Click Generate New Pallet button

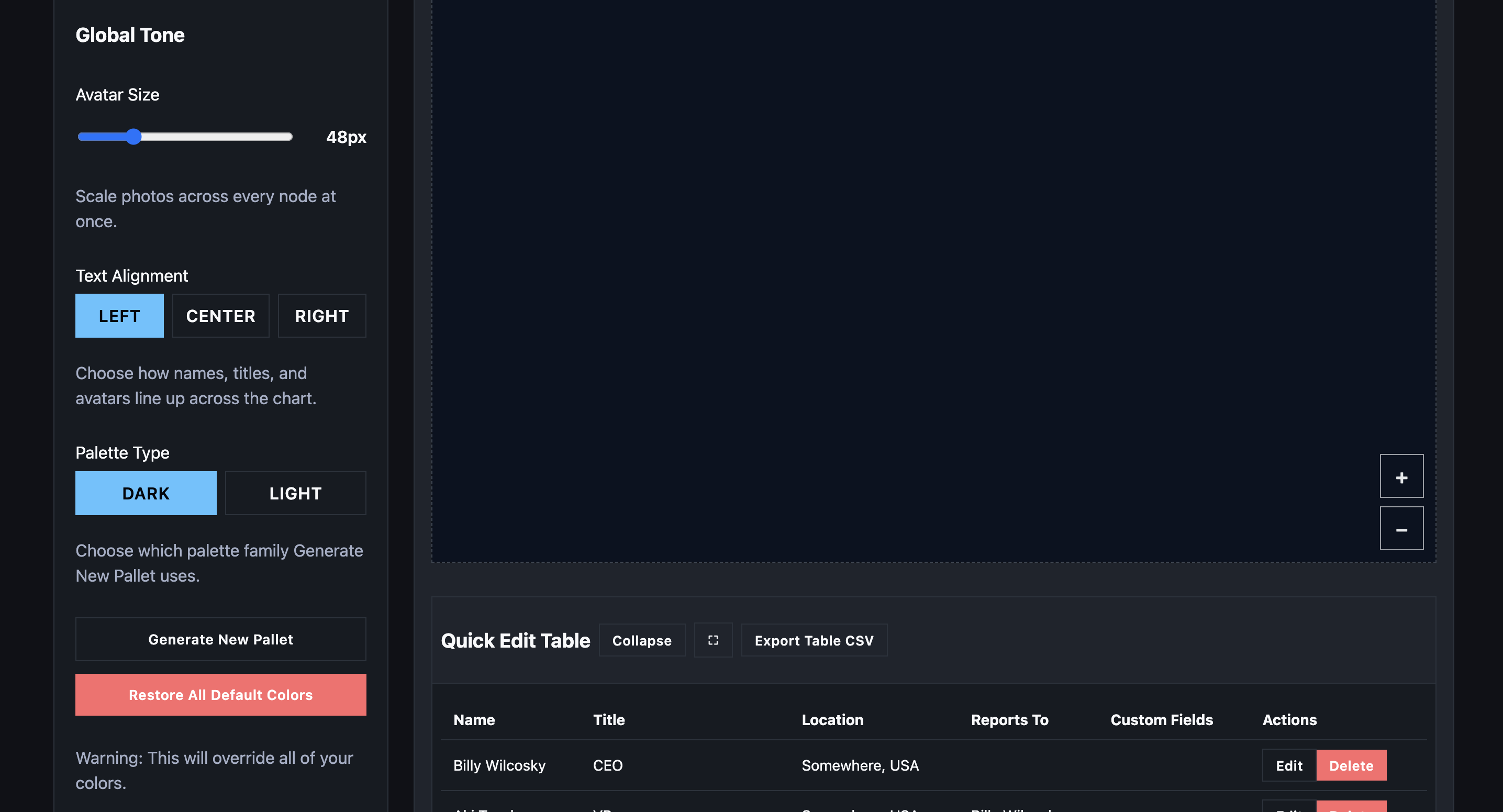coord(220,639)
